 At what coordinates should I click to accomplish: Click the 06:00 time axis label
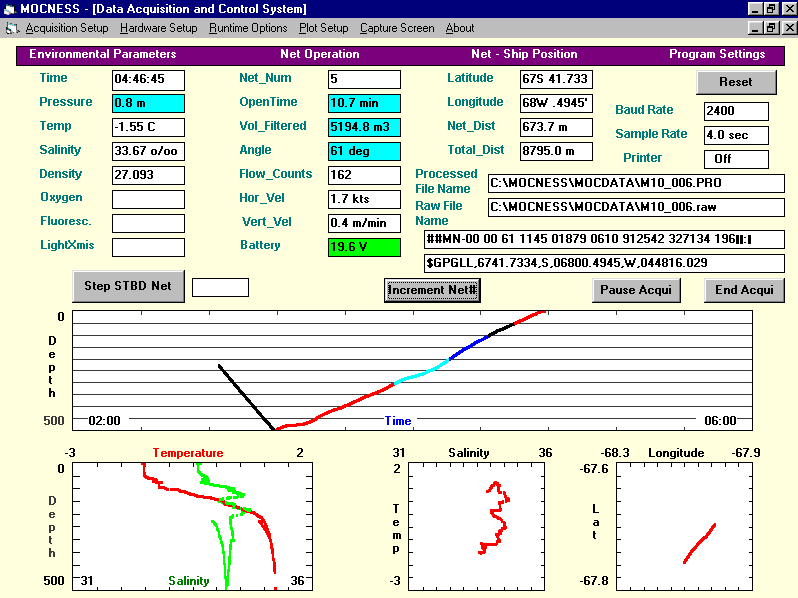(x=720, y=421)
